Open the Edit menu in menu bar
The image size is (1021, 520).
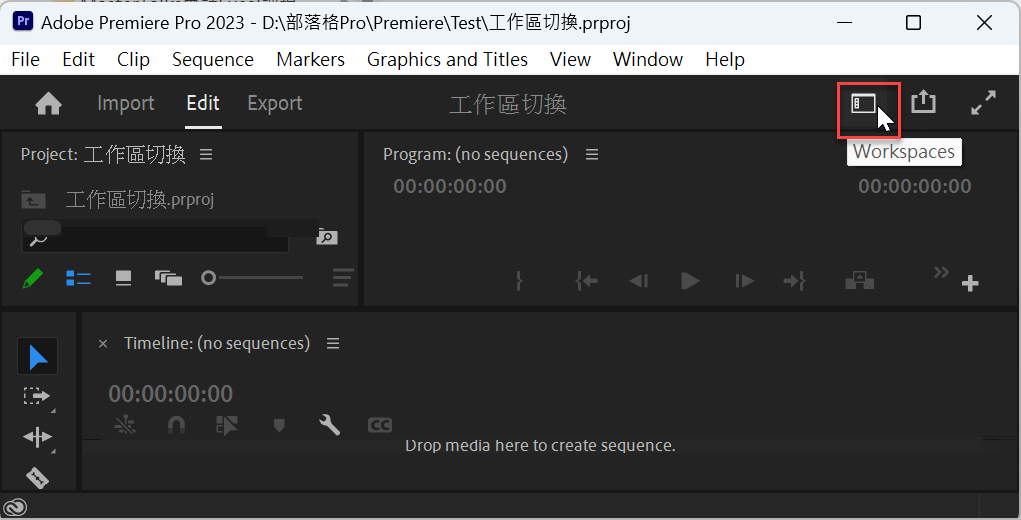tap(79, 59)
